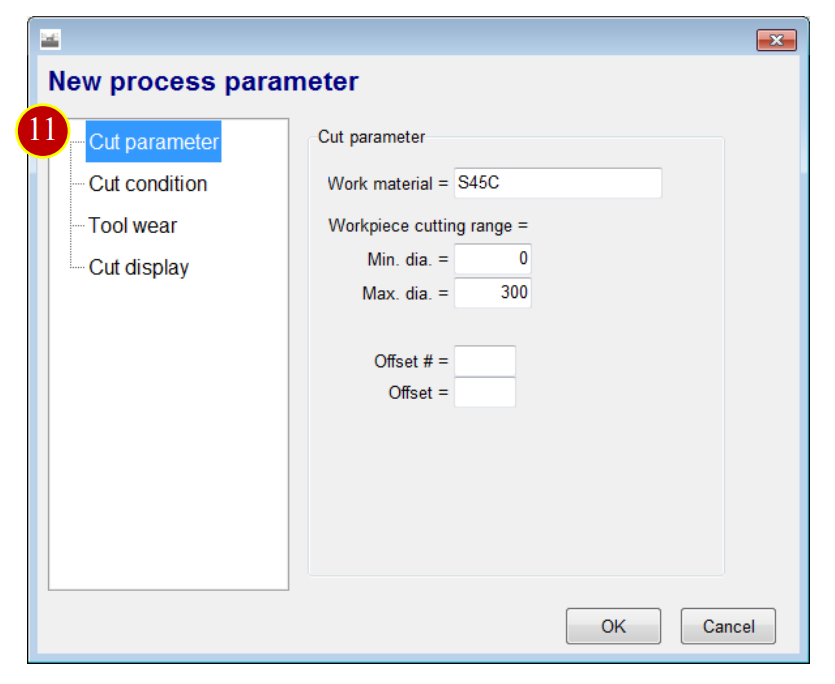835x684 pixels.
Task: Click the New process parameter heading
Action: [x=203, y=82]
